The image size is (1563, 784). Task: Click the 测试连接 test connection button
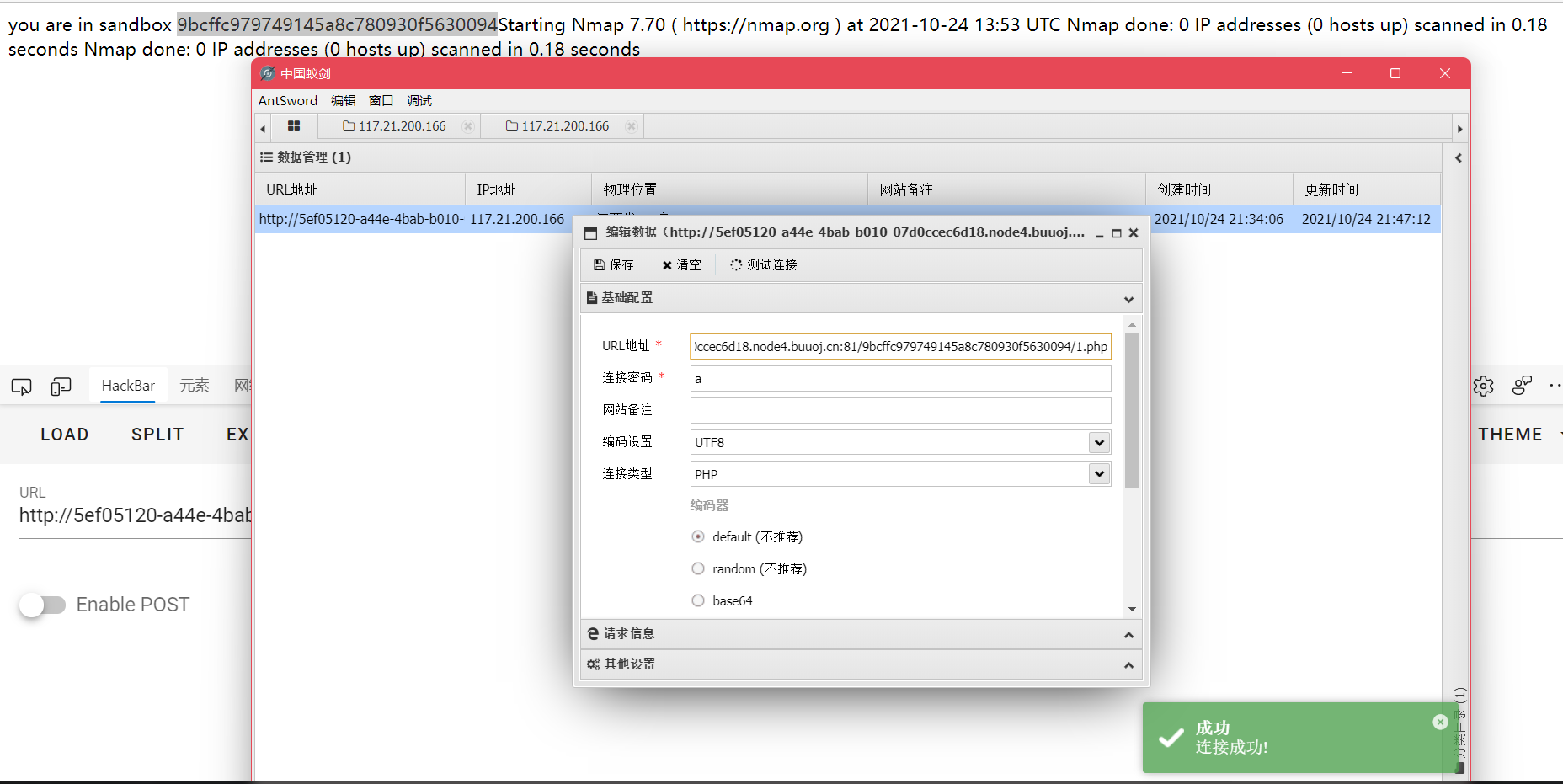(x=764, y=264)
